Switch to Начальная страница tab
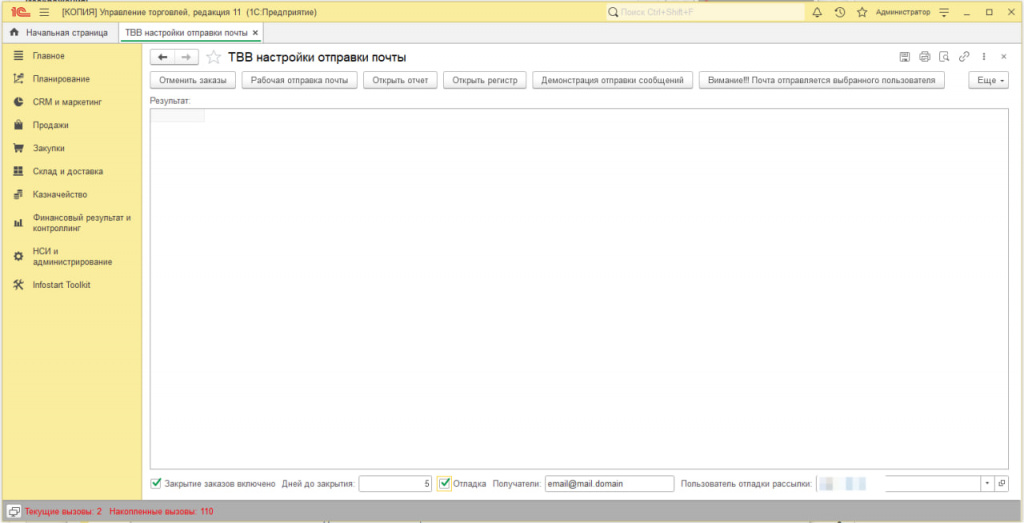Screen dimensions: 1024x523 point(59,32)
